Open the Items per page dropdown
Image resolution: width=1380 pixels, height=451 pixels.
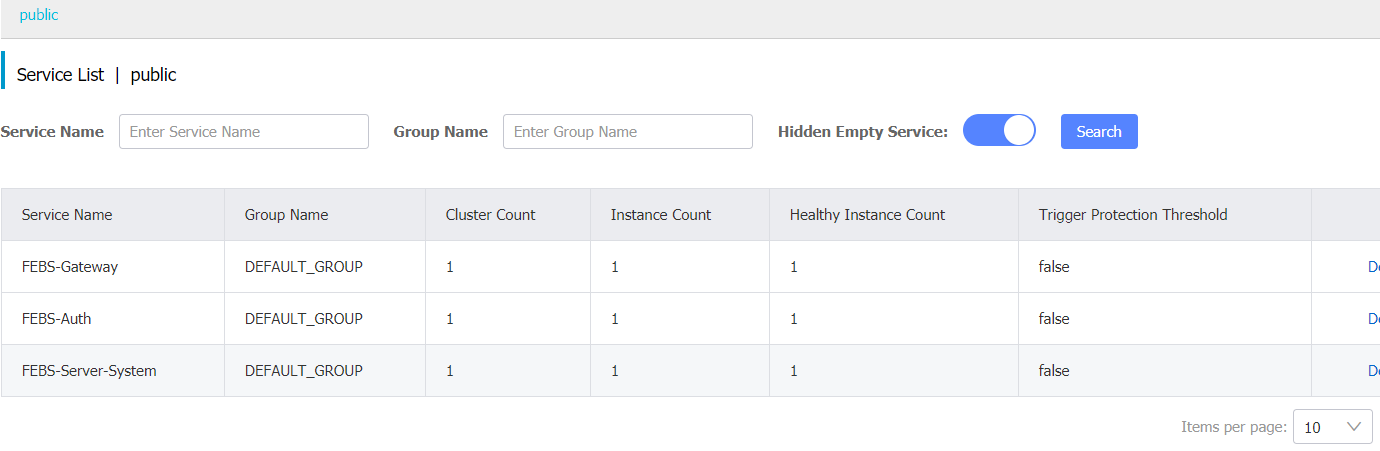[x=1332, y=427]
